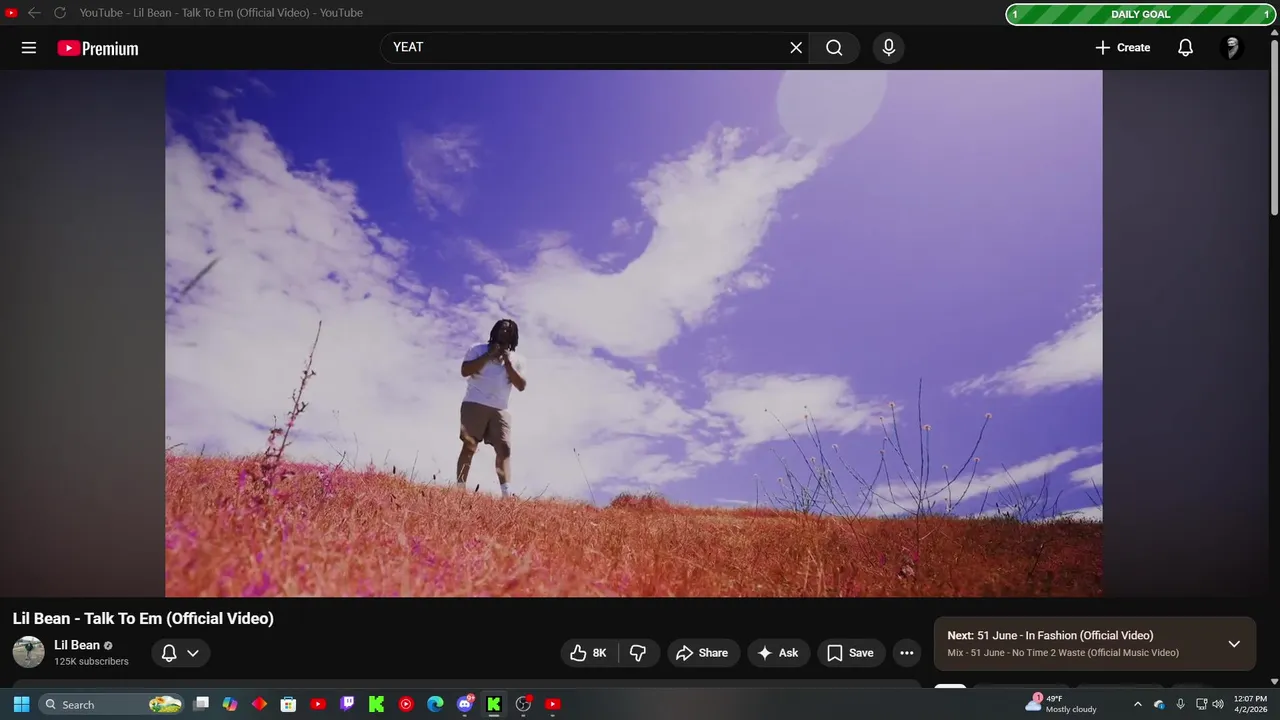Click the verified badge beside Lil Bean
Image resolution: width=1280 pixels, height=720 pixels.
[108, 646]
